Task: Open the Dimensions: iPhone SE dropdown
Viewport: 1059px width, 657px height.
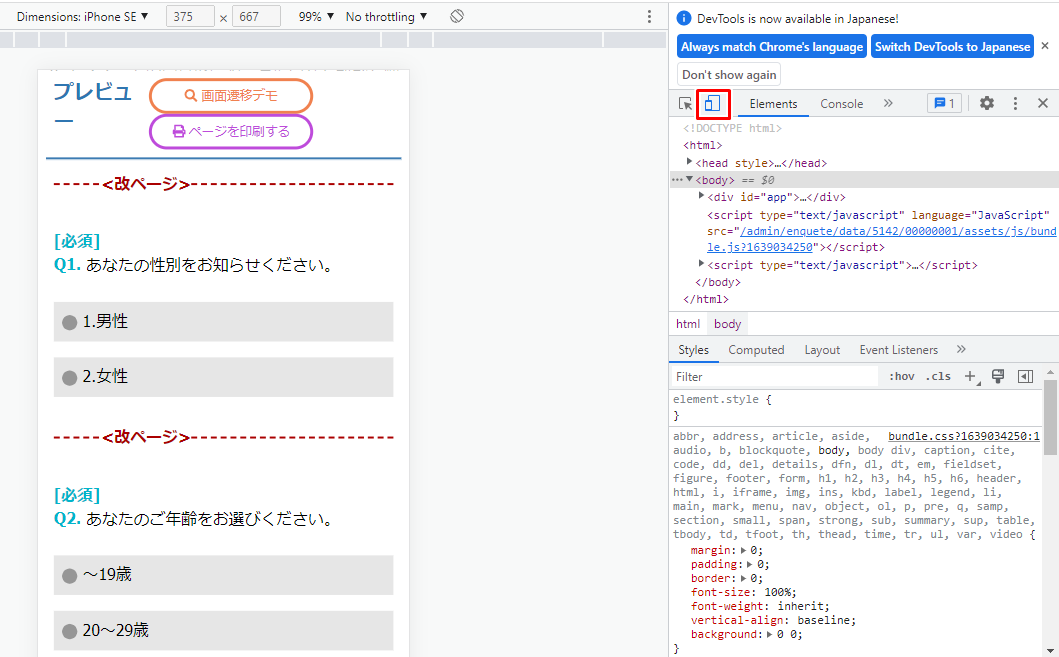Action: [82, 17]
